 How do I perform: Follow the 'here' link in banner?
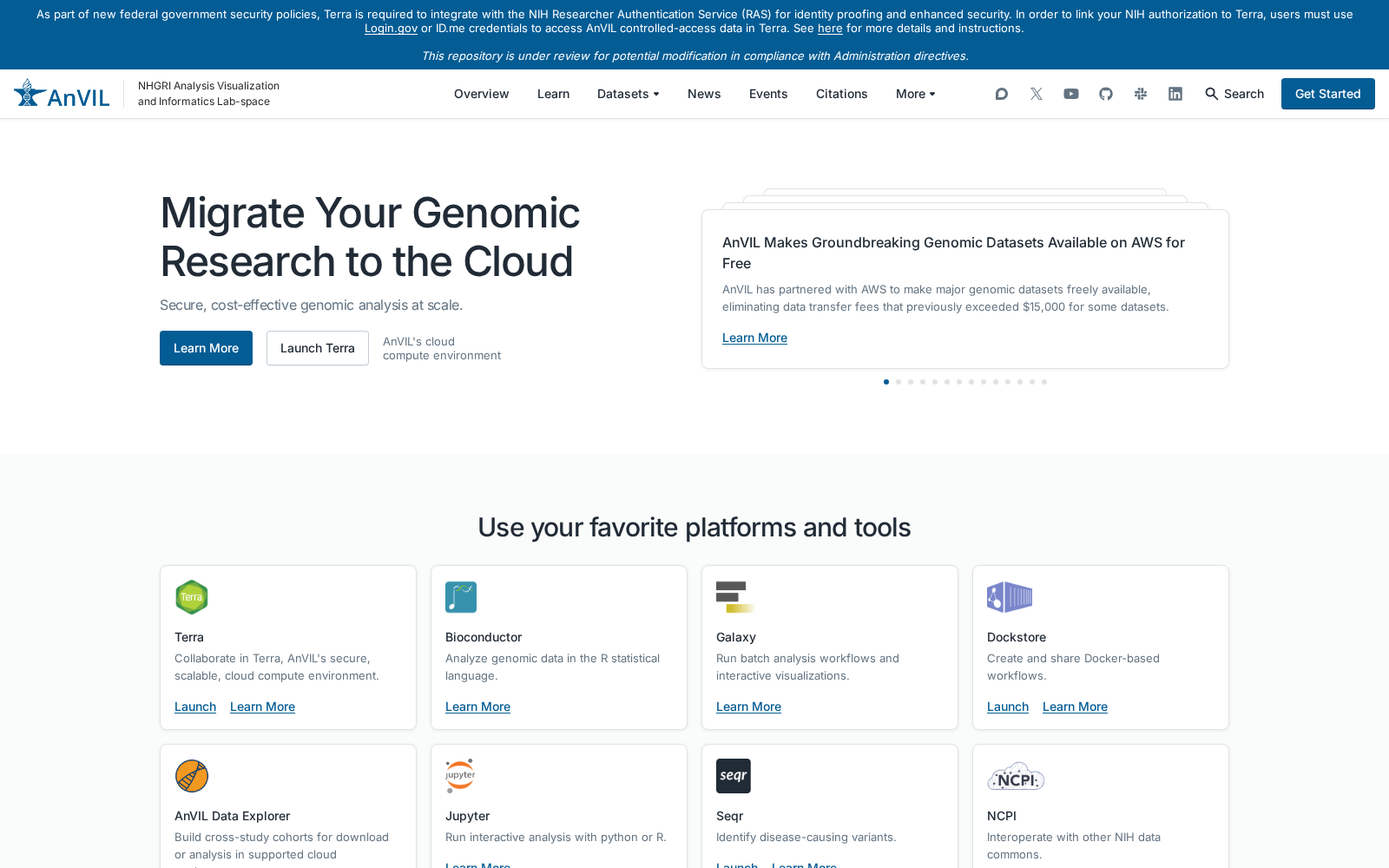click(830, 29)
